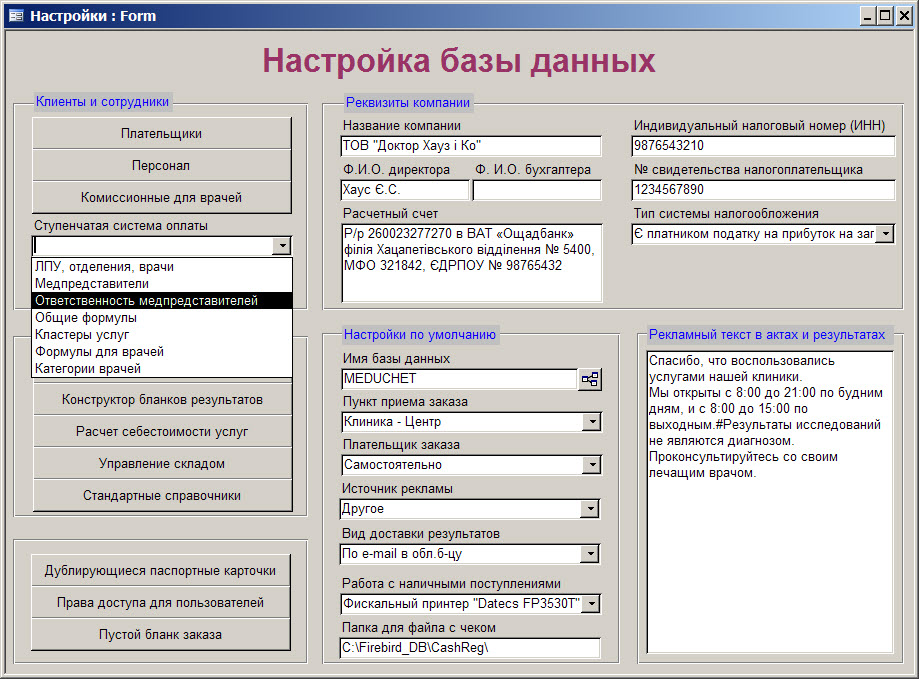Click the Клиенты и сотрудники group label
Image resolution: width=919 pixels, height=679 pixels.
103,101
